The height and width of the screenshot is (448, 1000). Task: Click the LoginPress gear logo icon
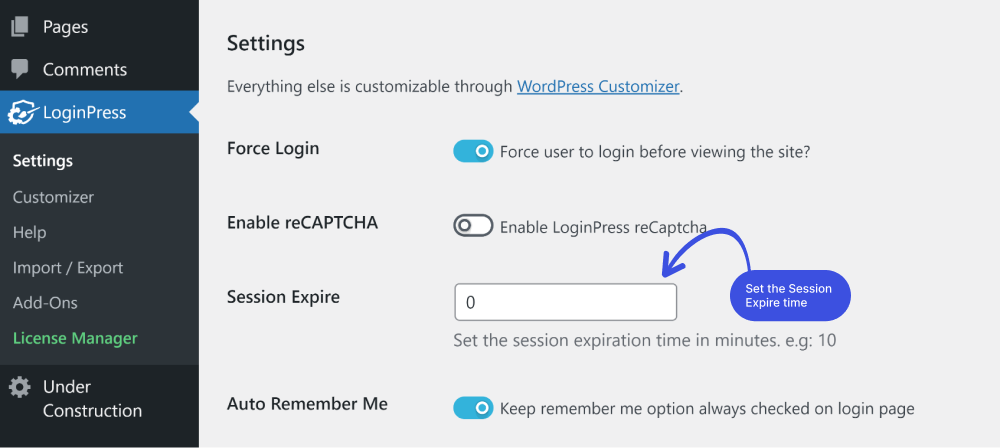(21, 112)
